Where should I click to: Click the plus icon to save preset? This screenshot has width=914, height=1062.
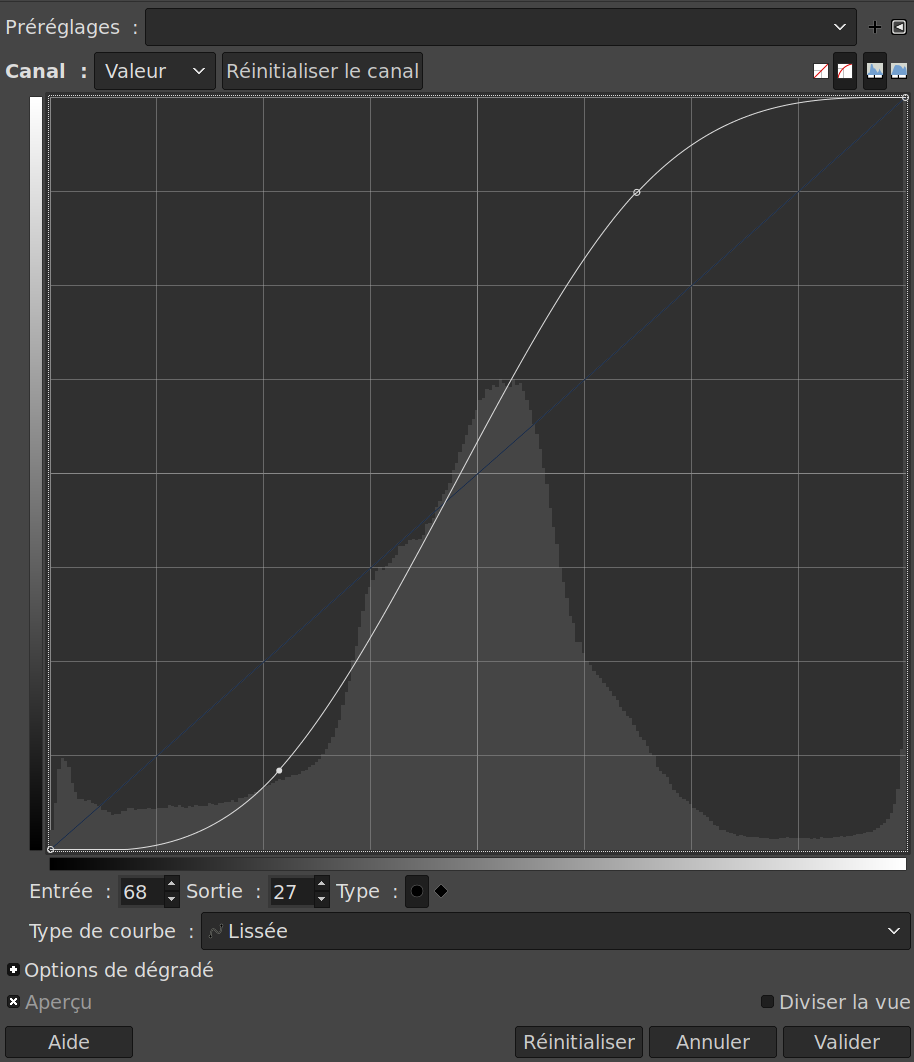(x=875, y=27)
